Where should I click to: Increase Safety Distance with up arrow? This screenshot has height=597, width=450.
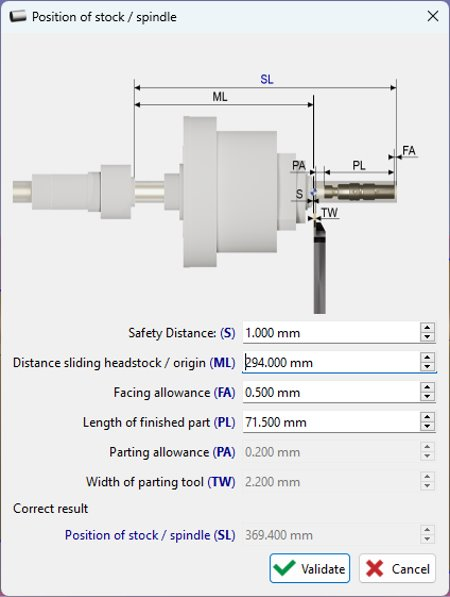[x=428, y=328]
